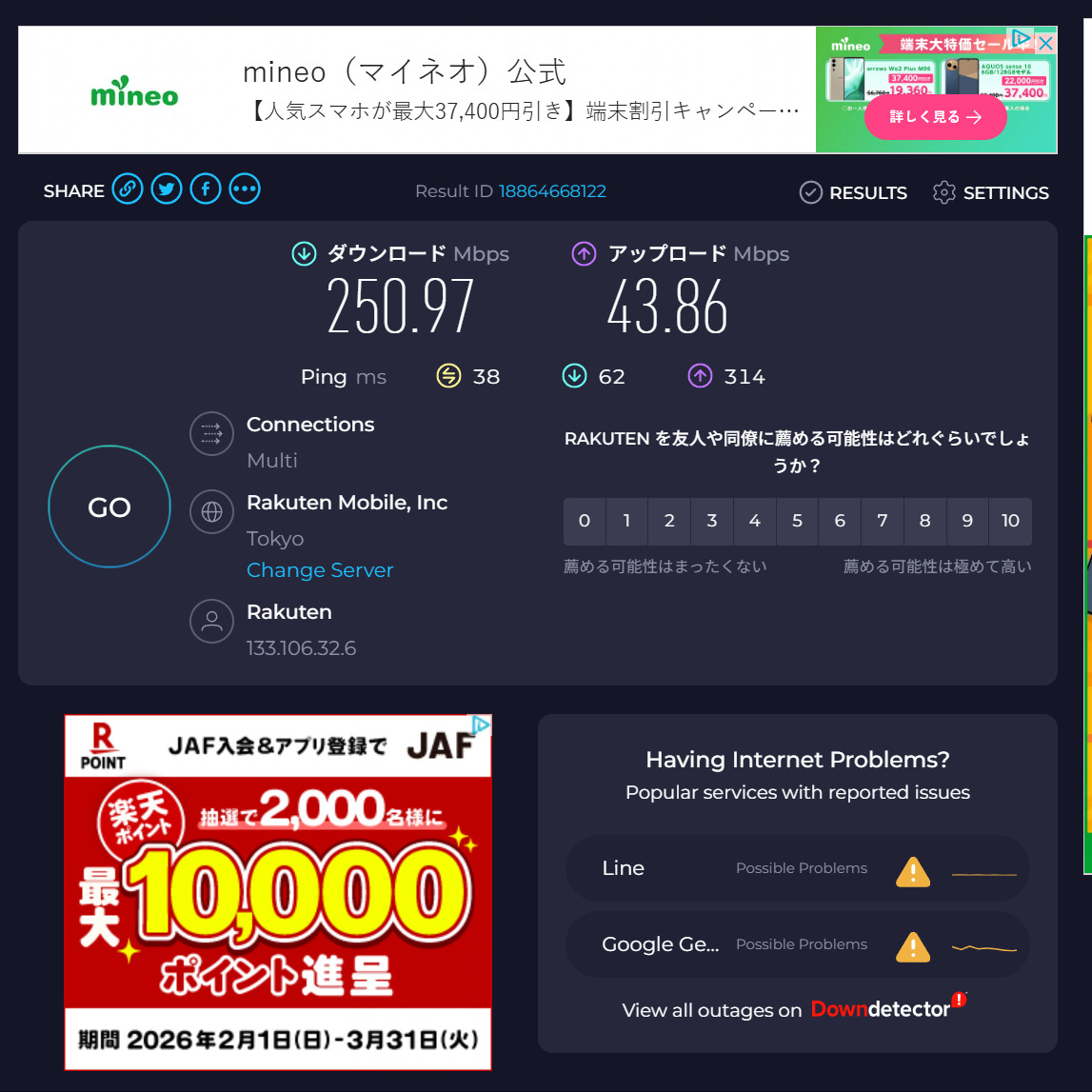Select rating 10 in the survey

point(1010,521)
